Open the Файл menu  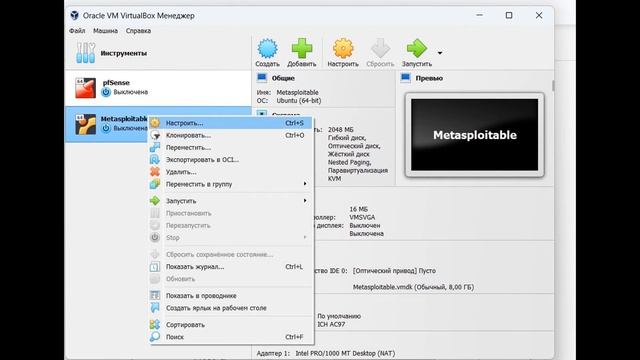(x=77, y=31)
